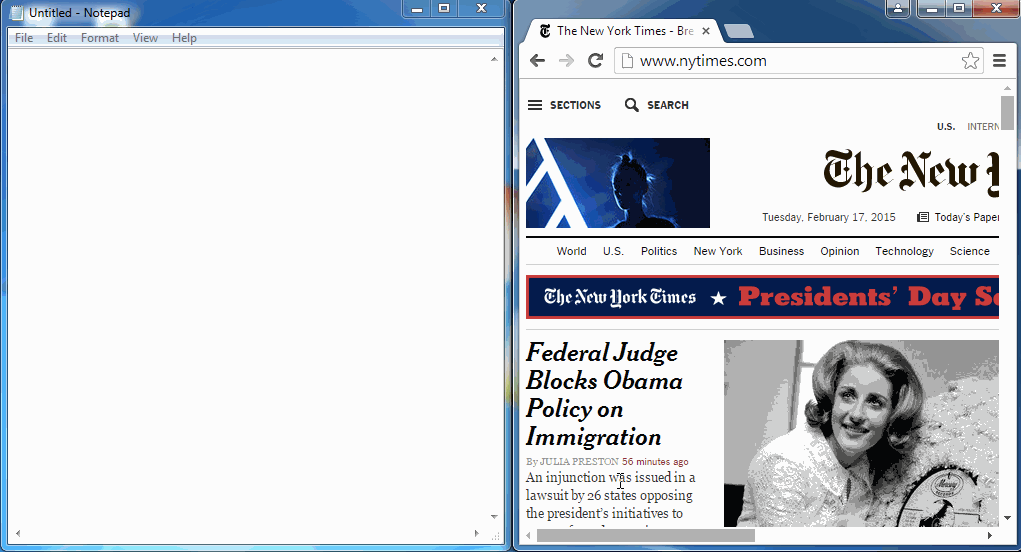The width and height of the screenshot is (1021, 552).
Task: Click Chrome horizontal scrollbar left arrow
Action: (529, 536)
